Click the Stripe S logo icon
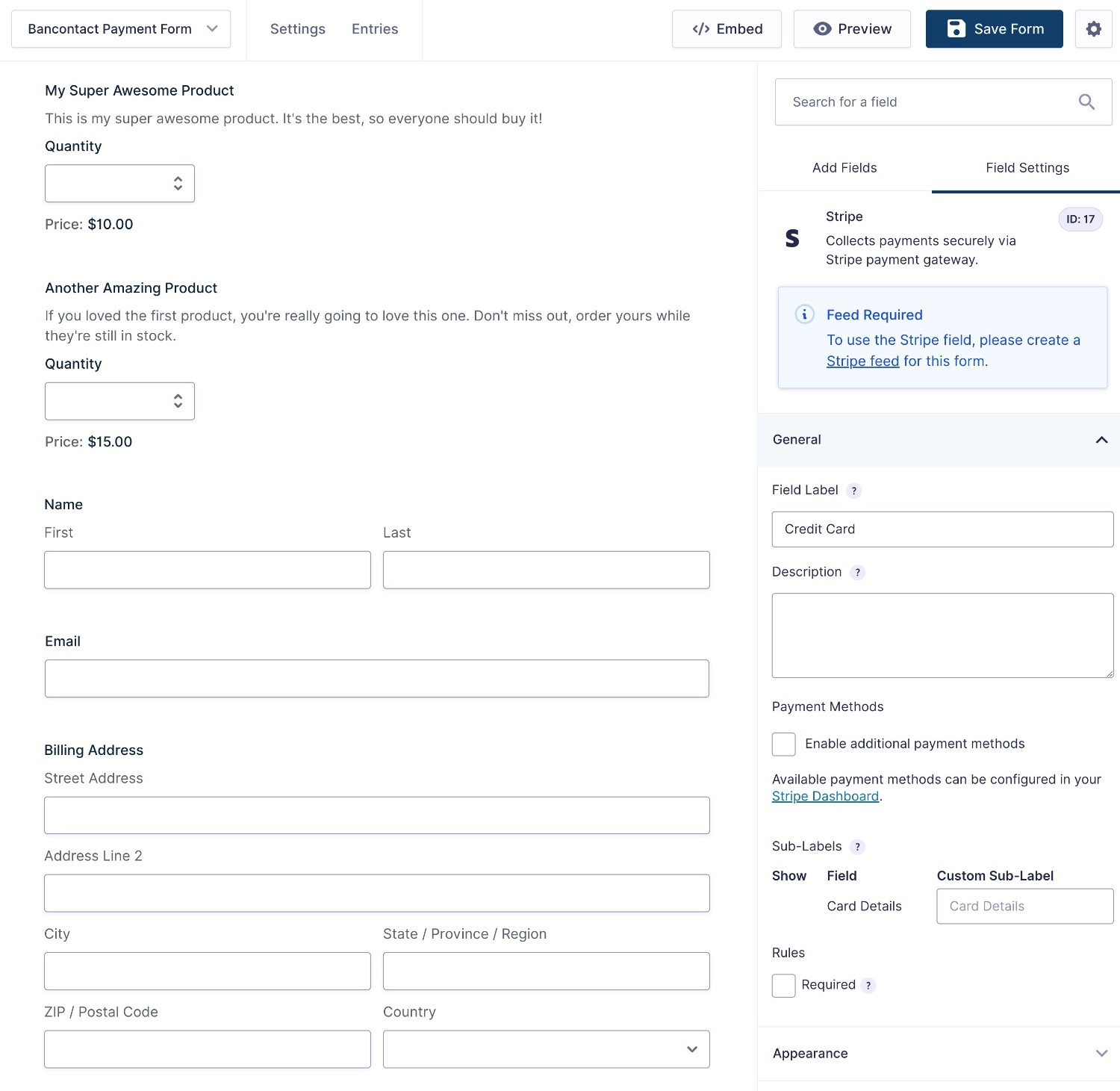Screen dimensions: 1120x1091 (x=792, y=238)
